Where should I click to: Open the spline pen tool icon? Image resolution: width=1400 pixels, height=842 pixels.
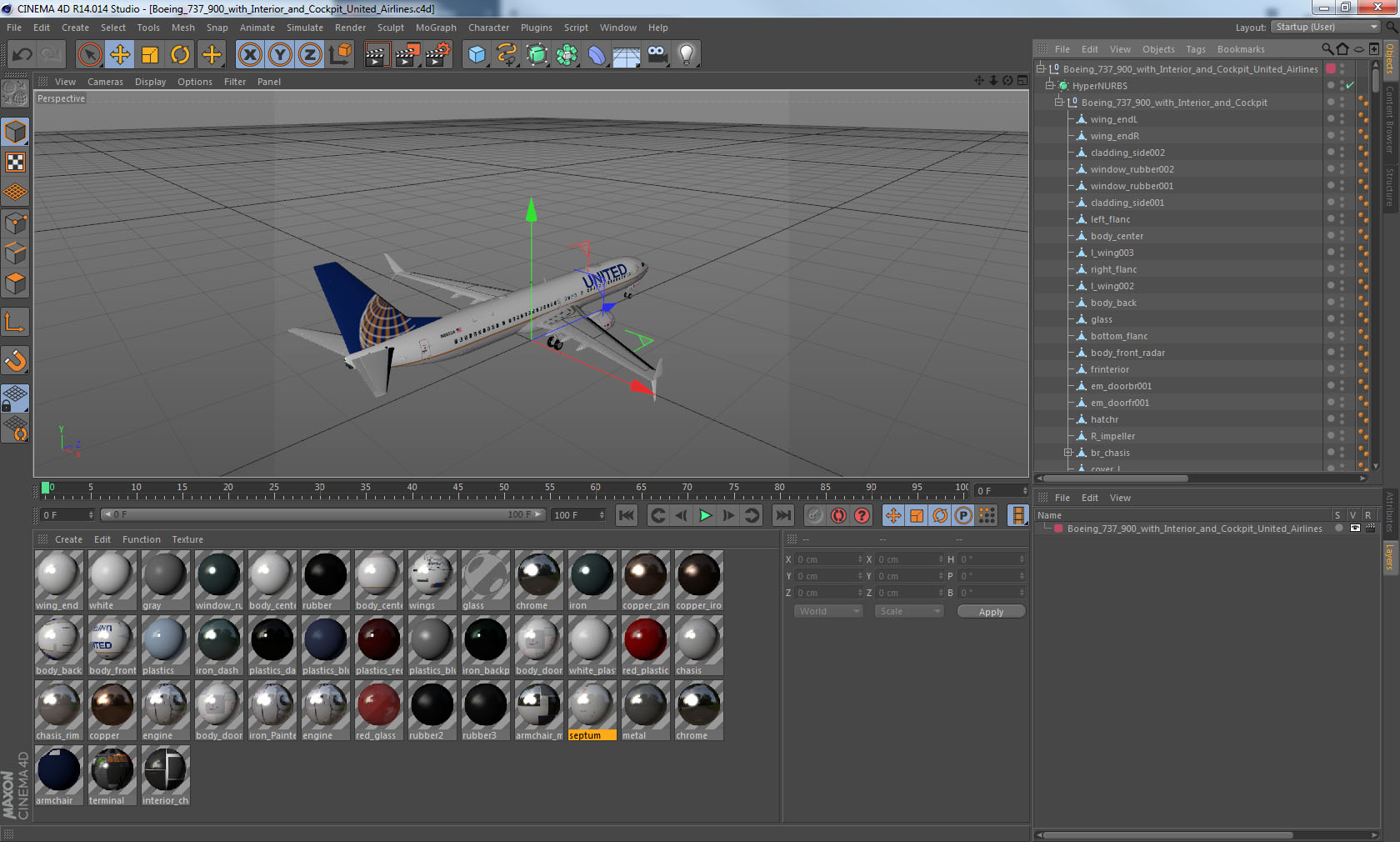[x=507, y=55]
